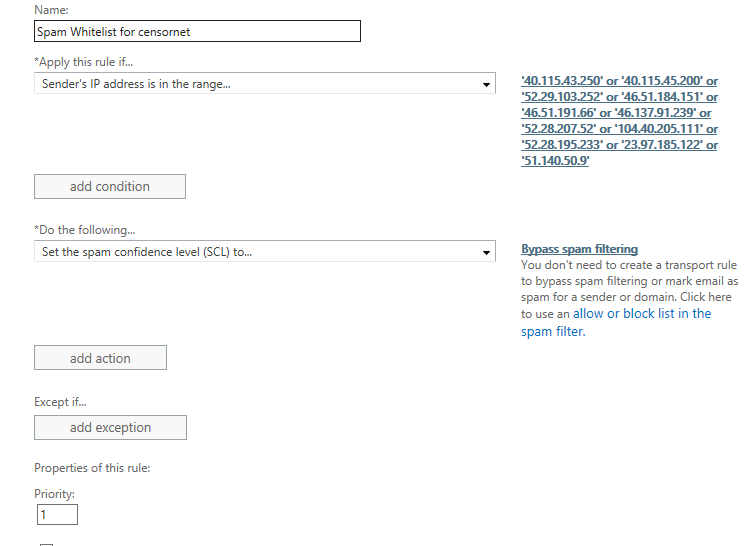The image size is (750, 546).
Task: Click the '40.115.43.250' IP address link
Action: tap(562, 81)
